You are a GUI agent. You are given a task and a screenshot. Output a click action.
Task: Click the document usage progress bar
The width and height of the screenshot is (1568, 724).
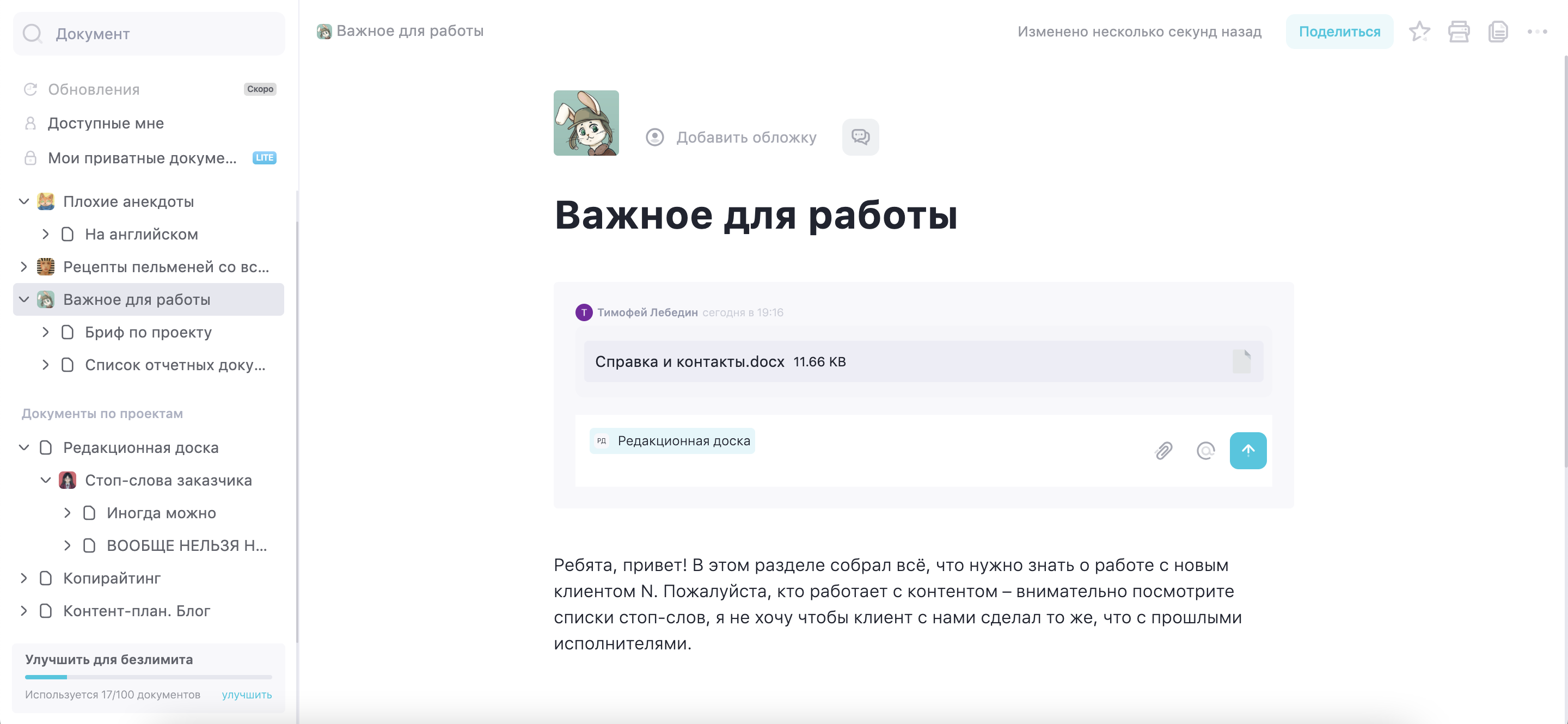148,677
